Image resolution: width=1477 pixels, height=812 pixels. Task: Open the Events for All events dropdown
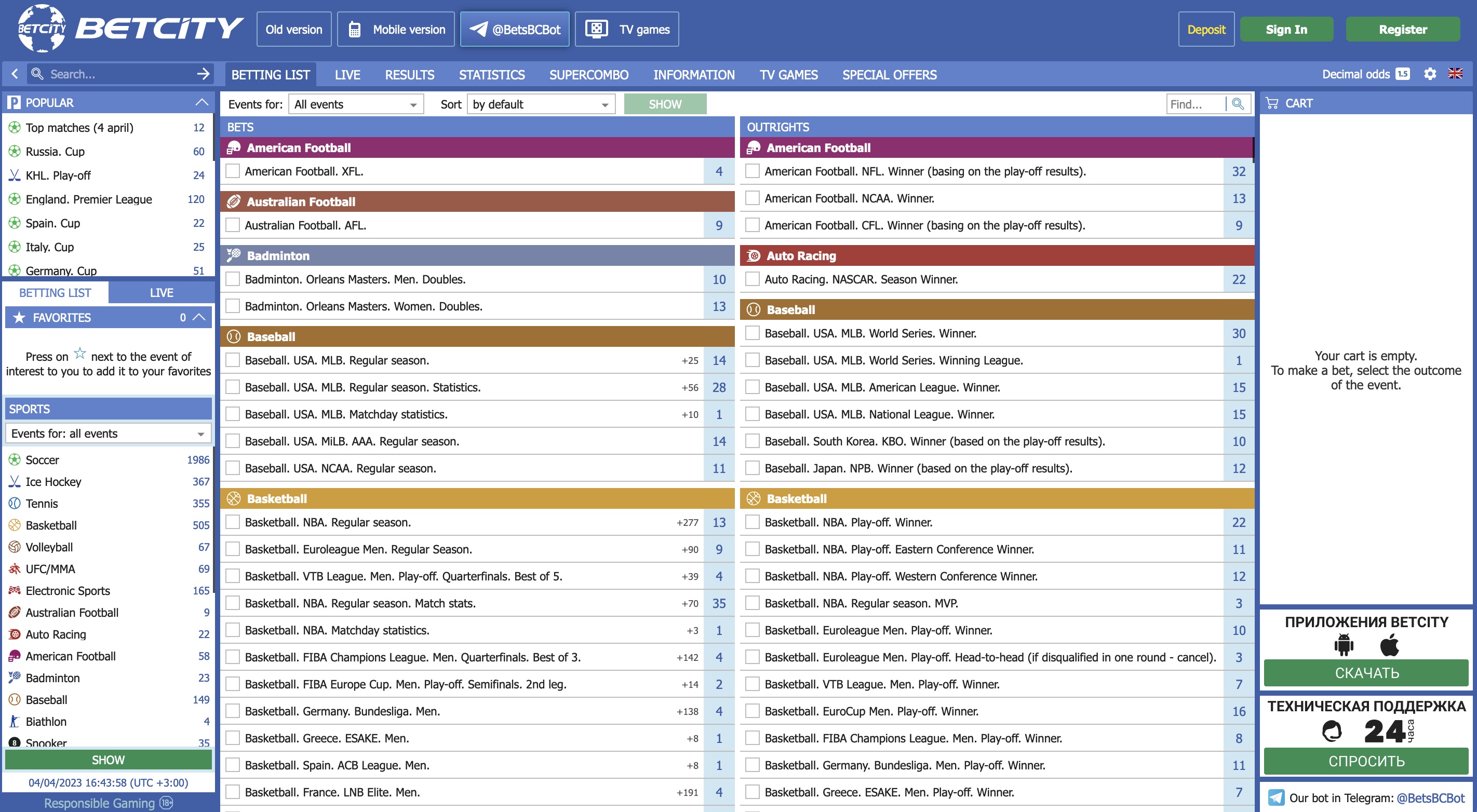pos(356,104)
